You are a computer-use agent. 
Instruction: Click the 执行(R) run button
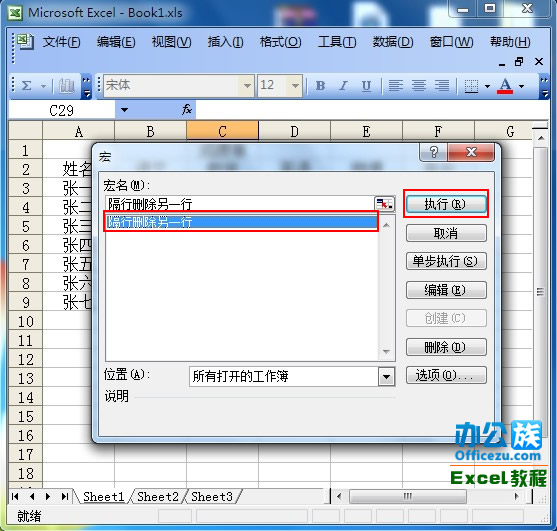click(446, 204)
